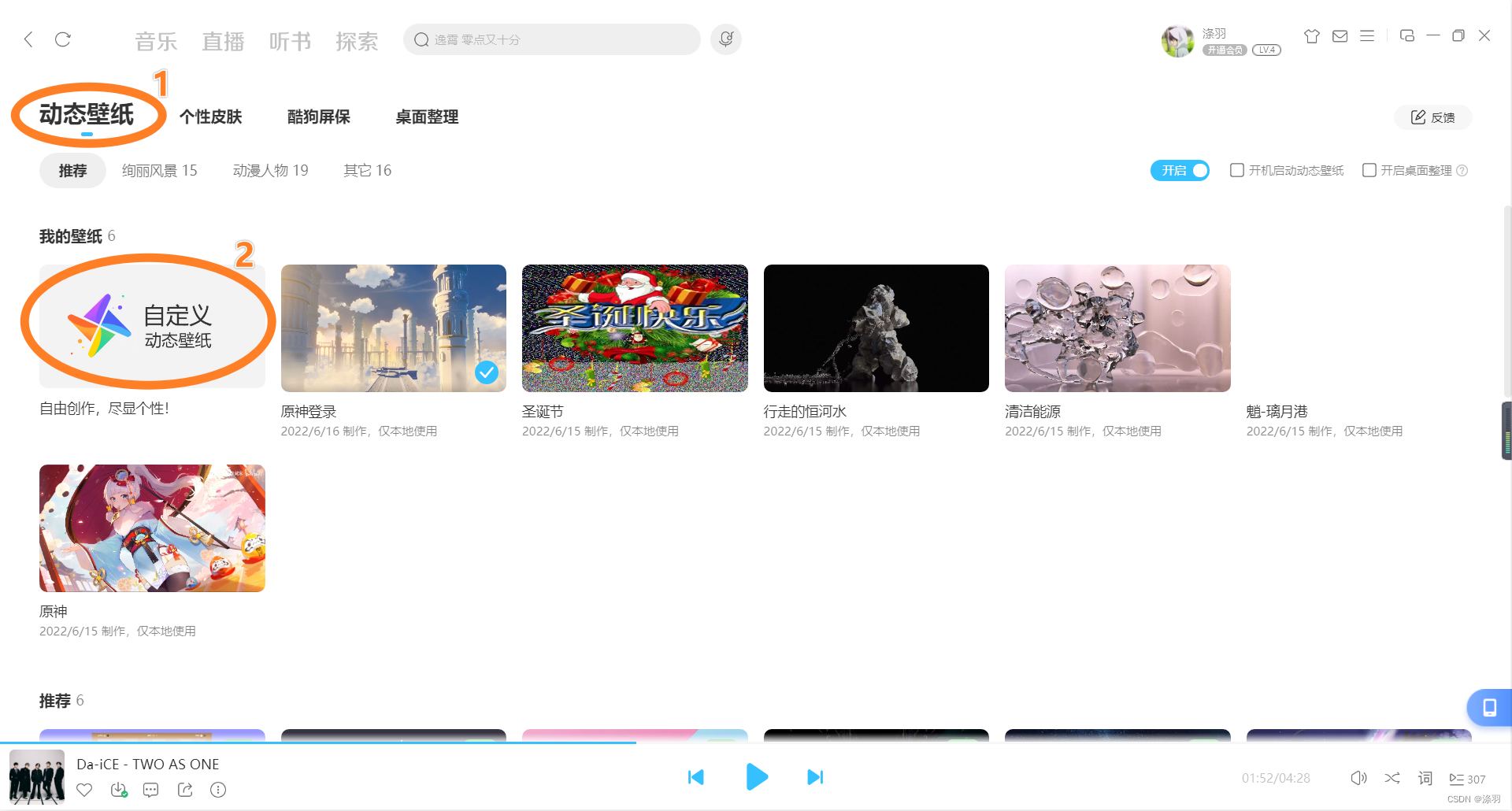Click the LV4 level badge
The height and width of the screenshot is (811, 1512).
(1266, 50)
